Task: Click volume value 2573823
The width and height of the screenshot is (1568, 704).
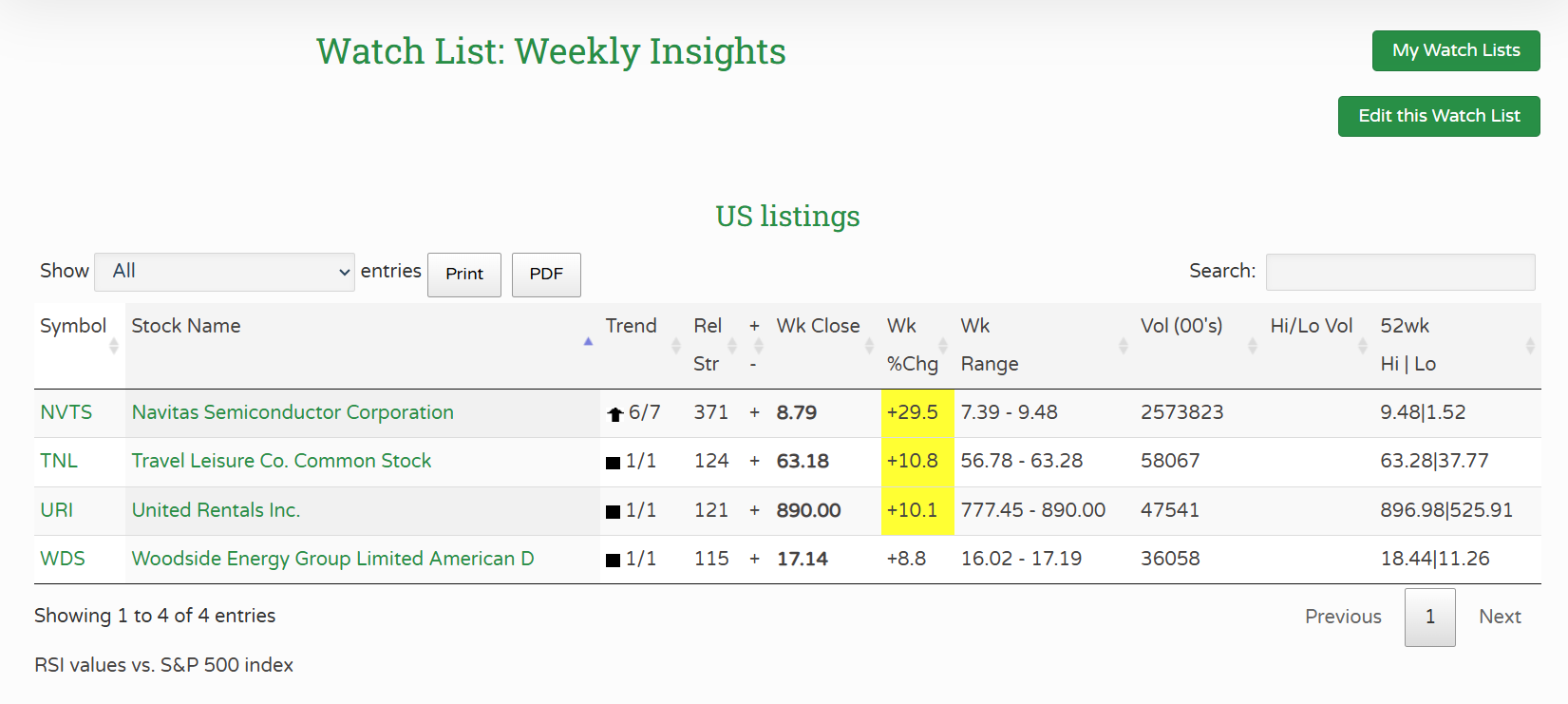Action: [1181, 412]
